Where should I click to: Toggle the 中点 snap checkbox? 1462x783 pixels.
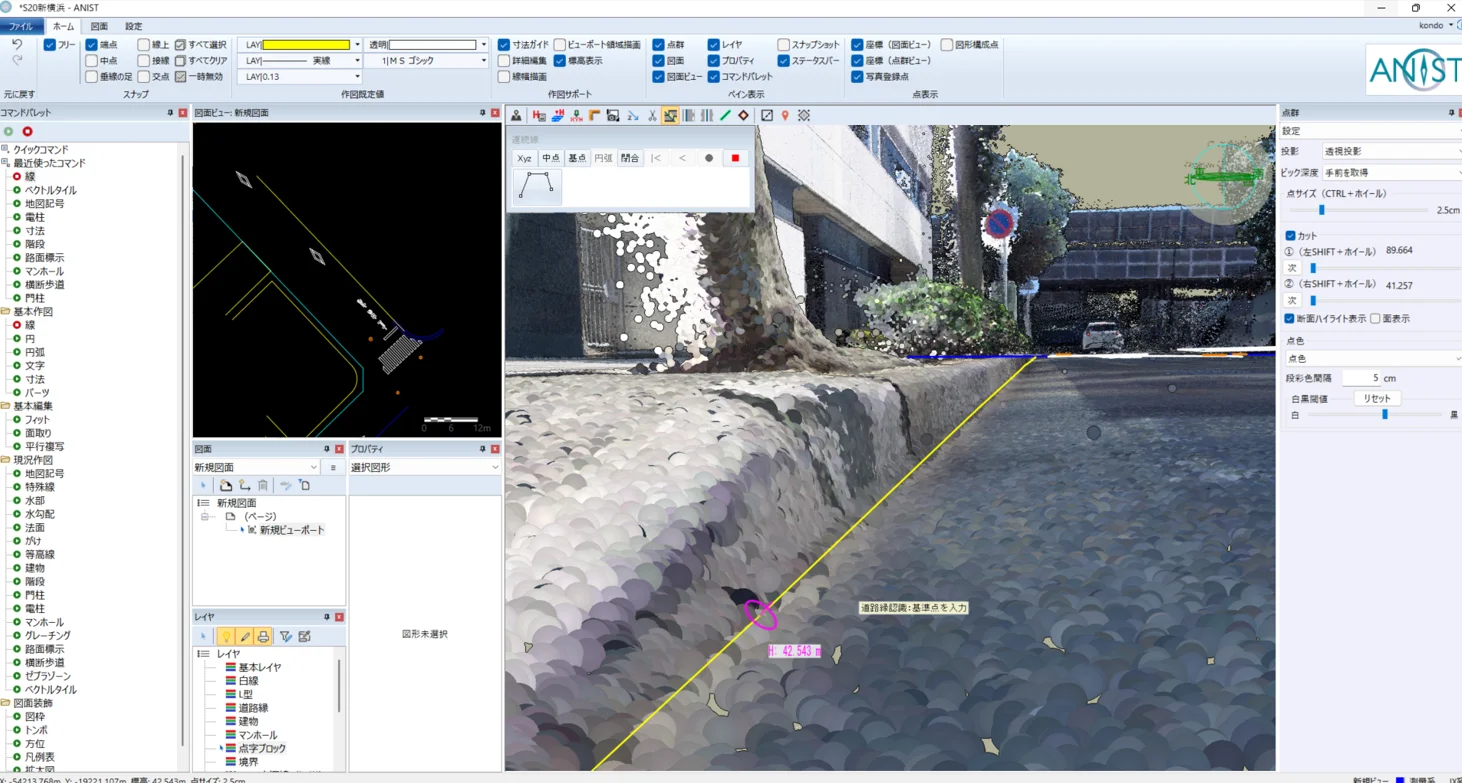pyautogui.click(x=92, y=61)
